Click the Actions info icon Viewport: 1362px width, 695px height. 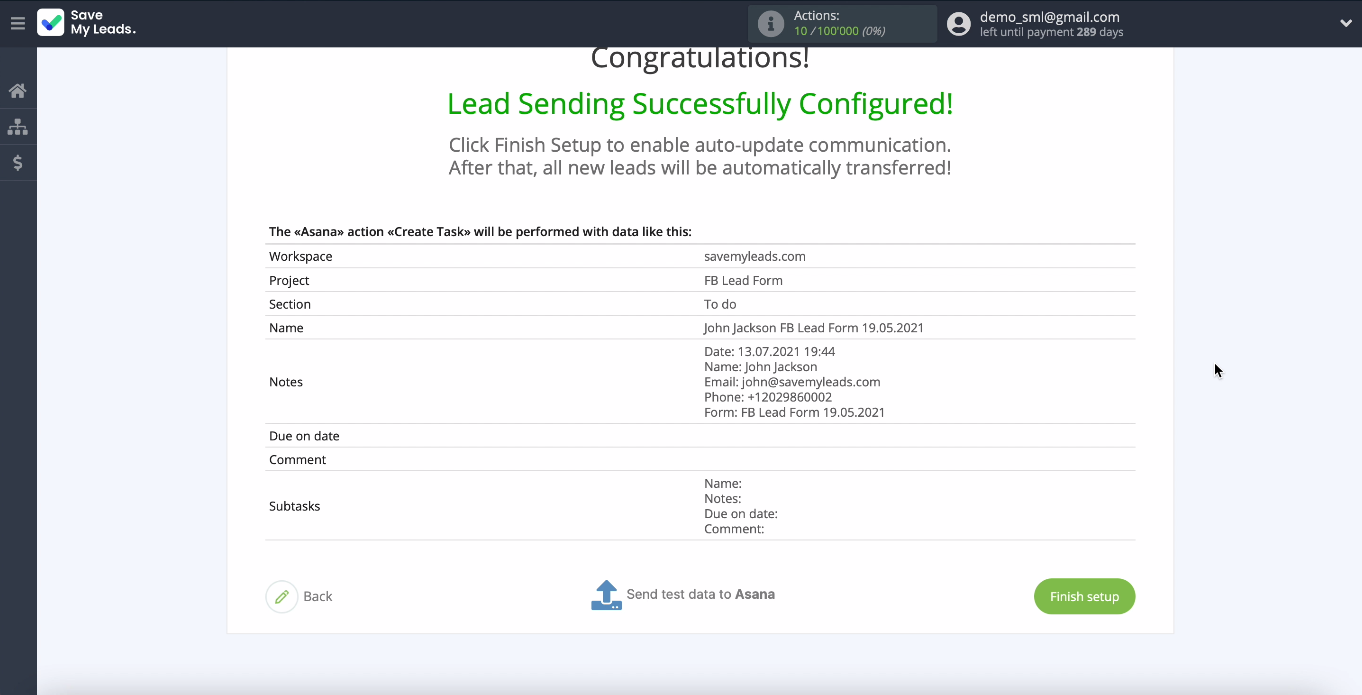pyautogui.click(x=770, y=24)
